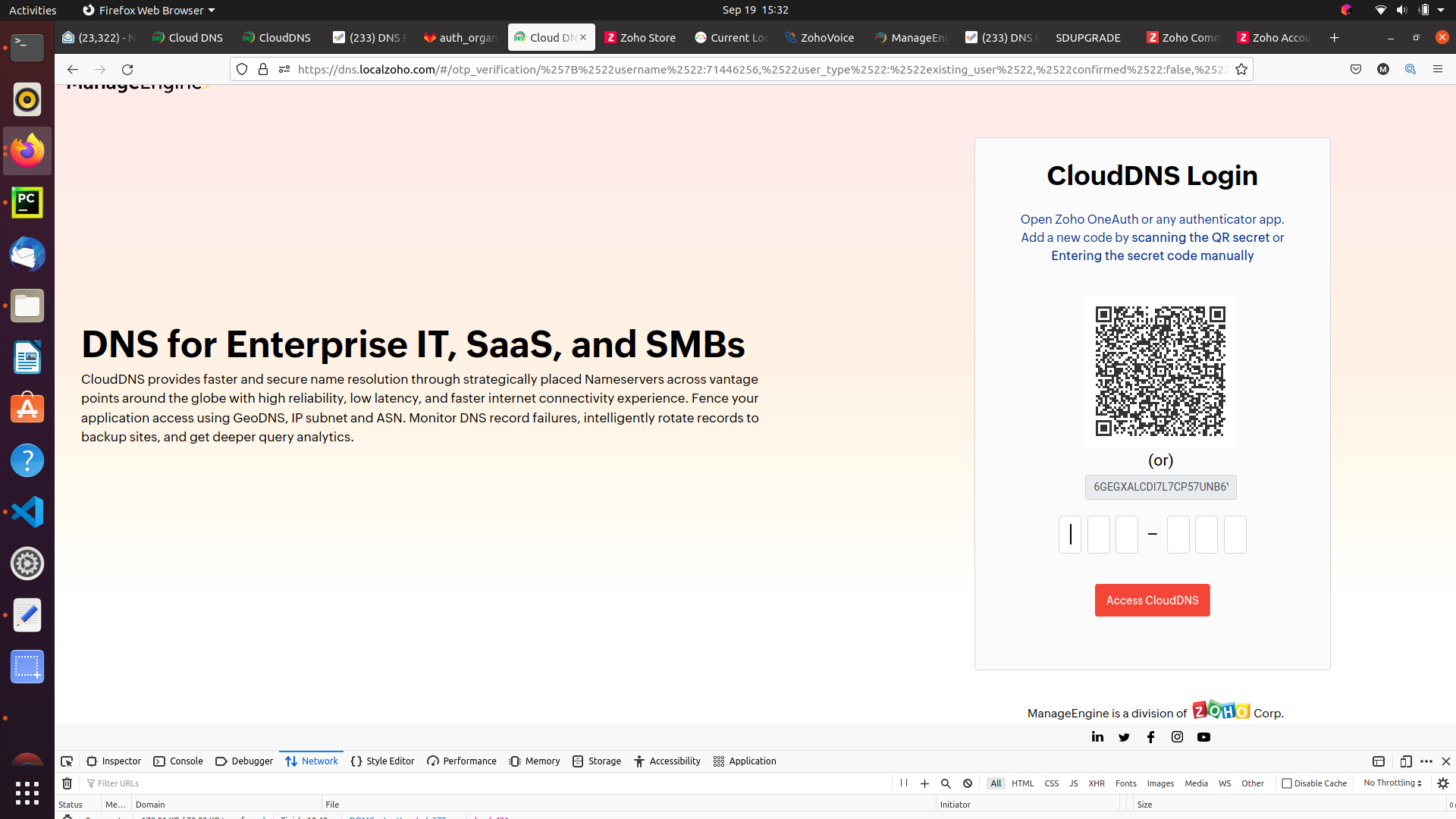Switch to the Console devtools tab
The height and width of the screenshot is (819, 1456).
pyautogui.click(x=178, y=761)
